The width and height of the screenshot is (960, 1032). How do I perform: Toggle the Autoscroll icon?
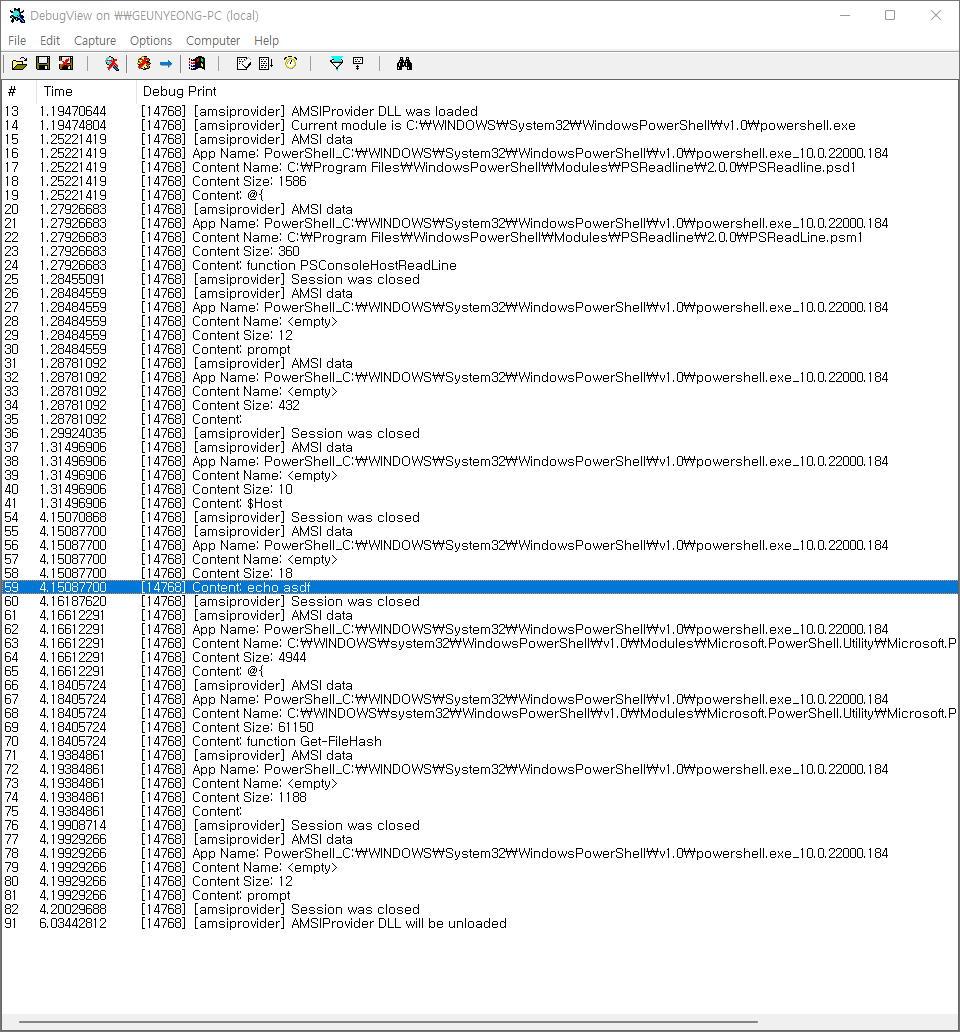pyautogui.click(x=266, y=64)
